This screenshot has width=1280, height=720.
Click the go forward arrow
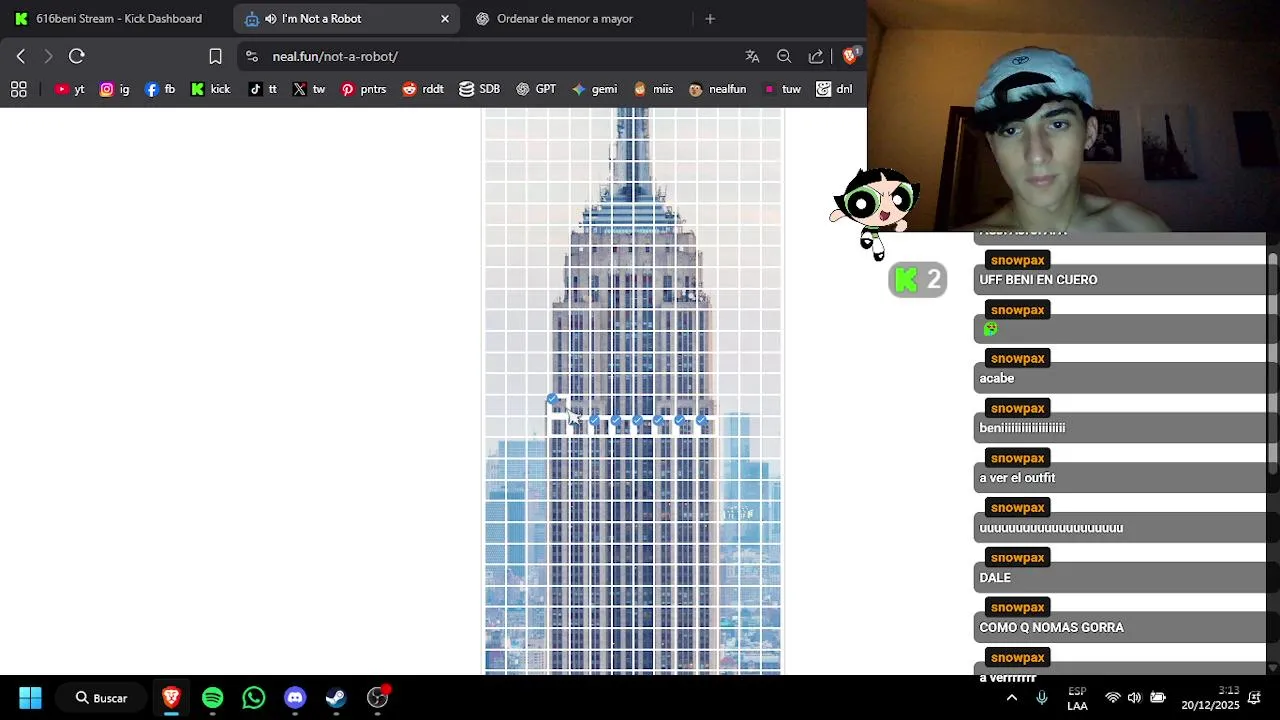pos(48,56)
